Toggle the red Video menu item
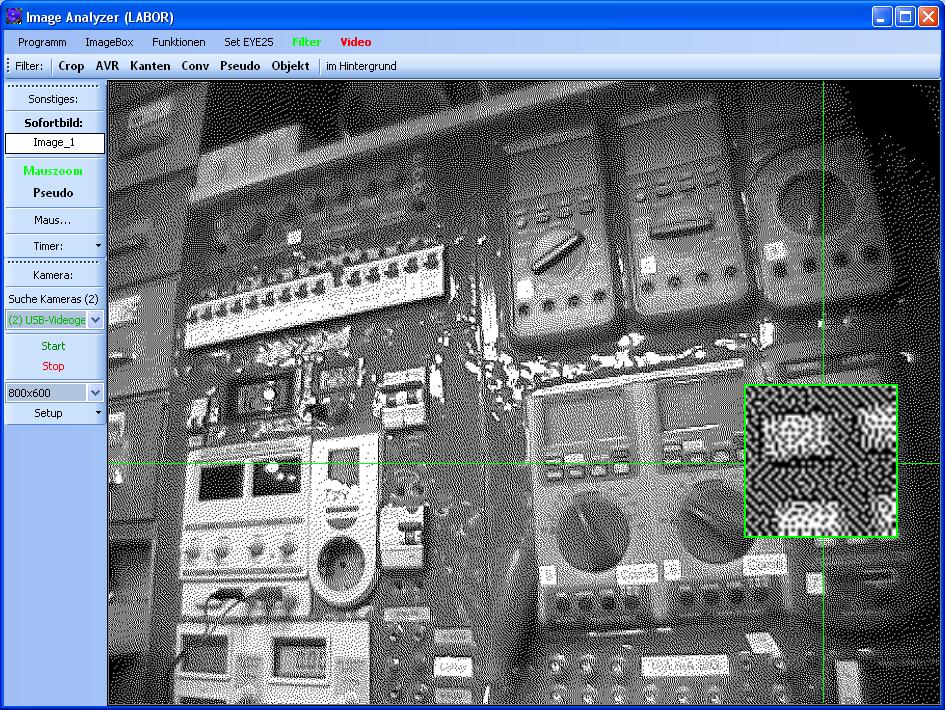Viewport: 945px width, 710px height. pos(355,42)
